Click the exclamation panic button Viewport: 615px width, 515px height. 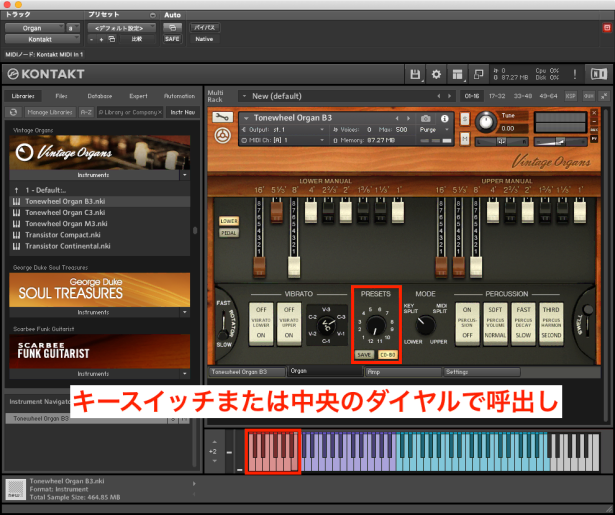coord(575,74)
